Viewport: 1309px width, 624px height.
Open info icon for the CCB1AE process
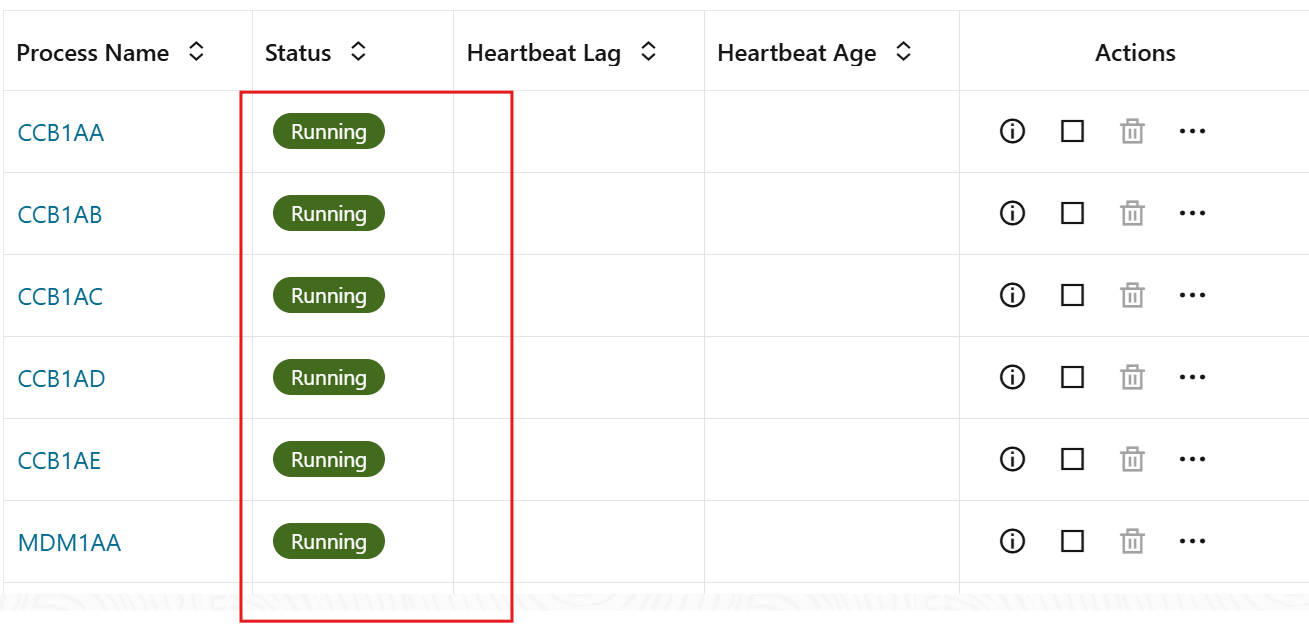pos(1011,459)
